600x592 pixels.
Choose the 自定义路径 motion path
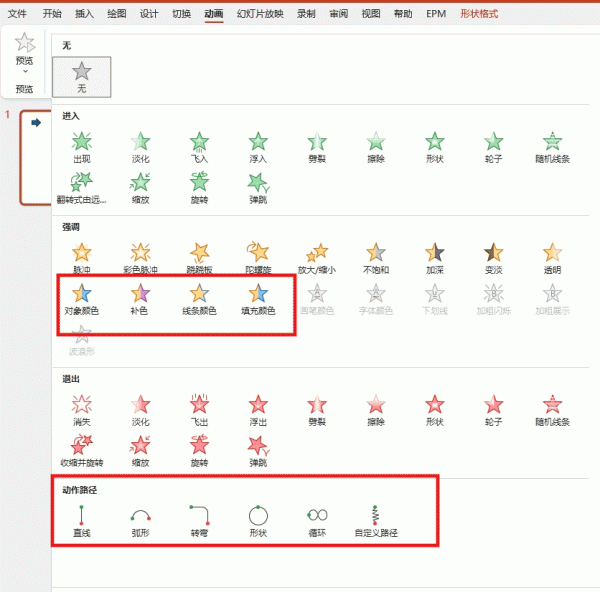(376, 521)
